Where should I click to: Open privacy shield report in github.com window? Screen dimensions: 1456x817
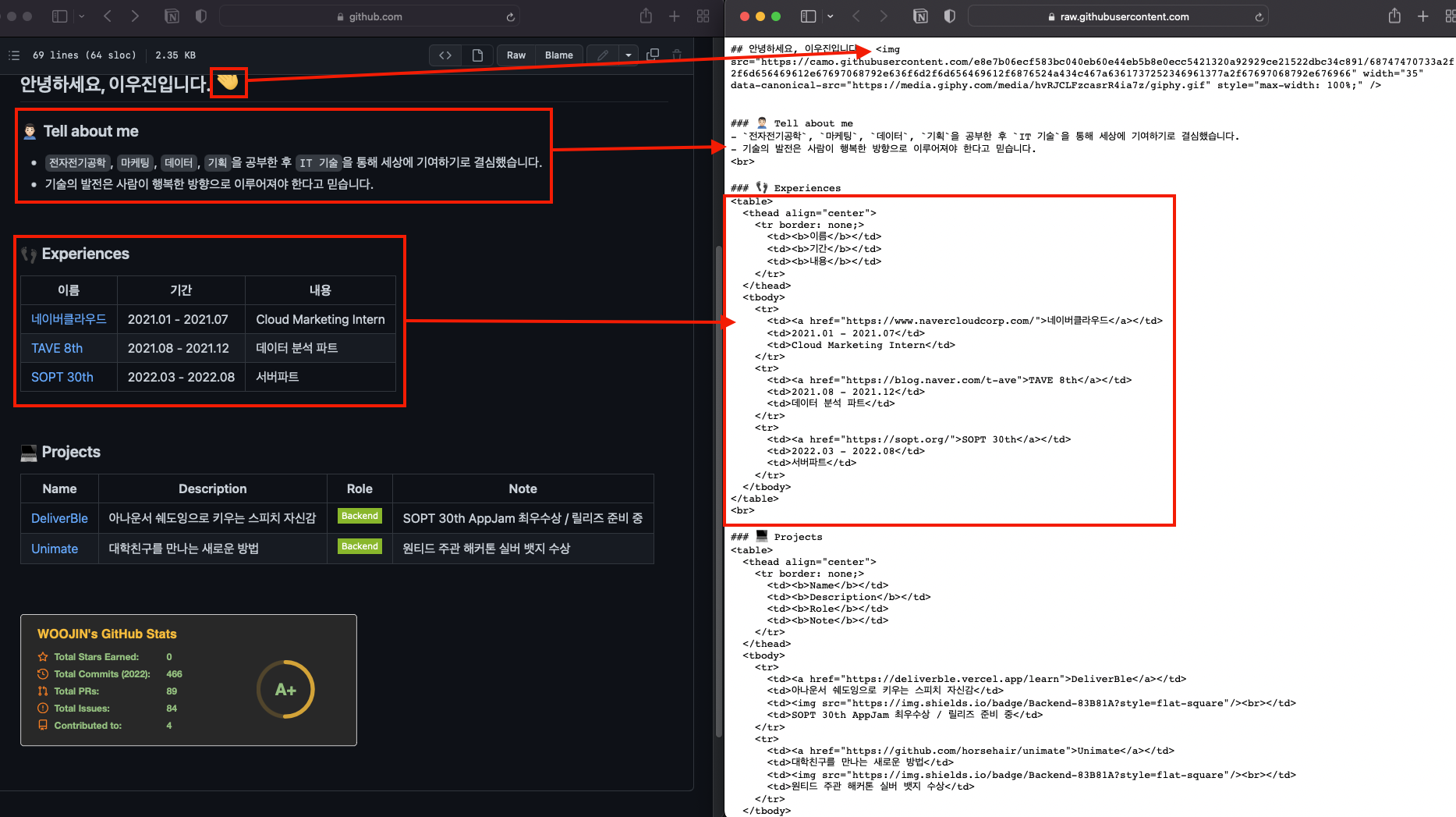[x=200, y=16]
